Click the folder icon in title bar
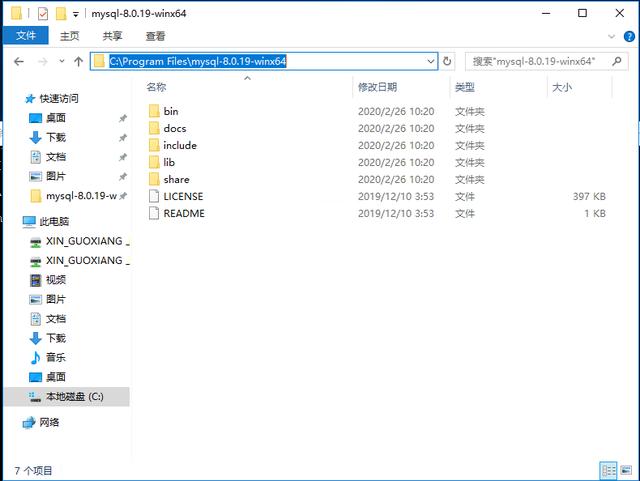Screen dimensions: 640x481 pyautogui.click(x=16, y=13)
